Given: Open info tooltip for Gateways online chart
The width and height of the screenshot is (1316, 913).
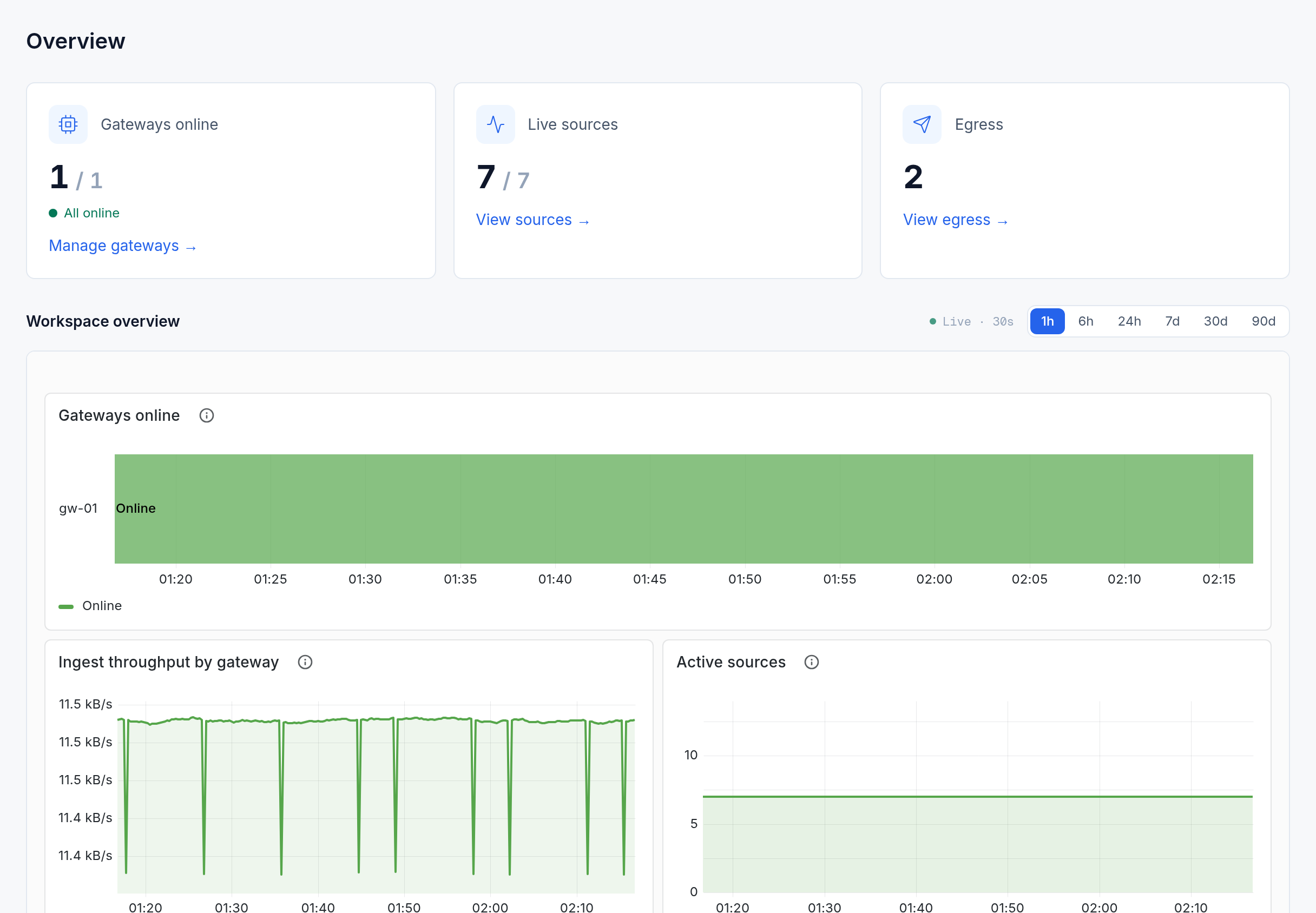Looking at the screenshot, I should pos(207,415).
